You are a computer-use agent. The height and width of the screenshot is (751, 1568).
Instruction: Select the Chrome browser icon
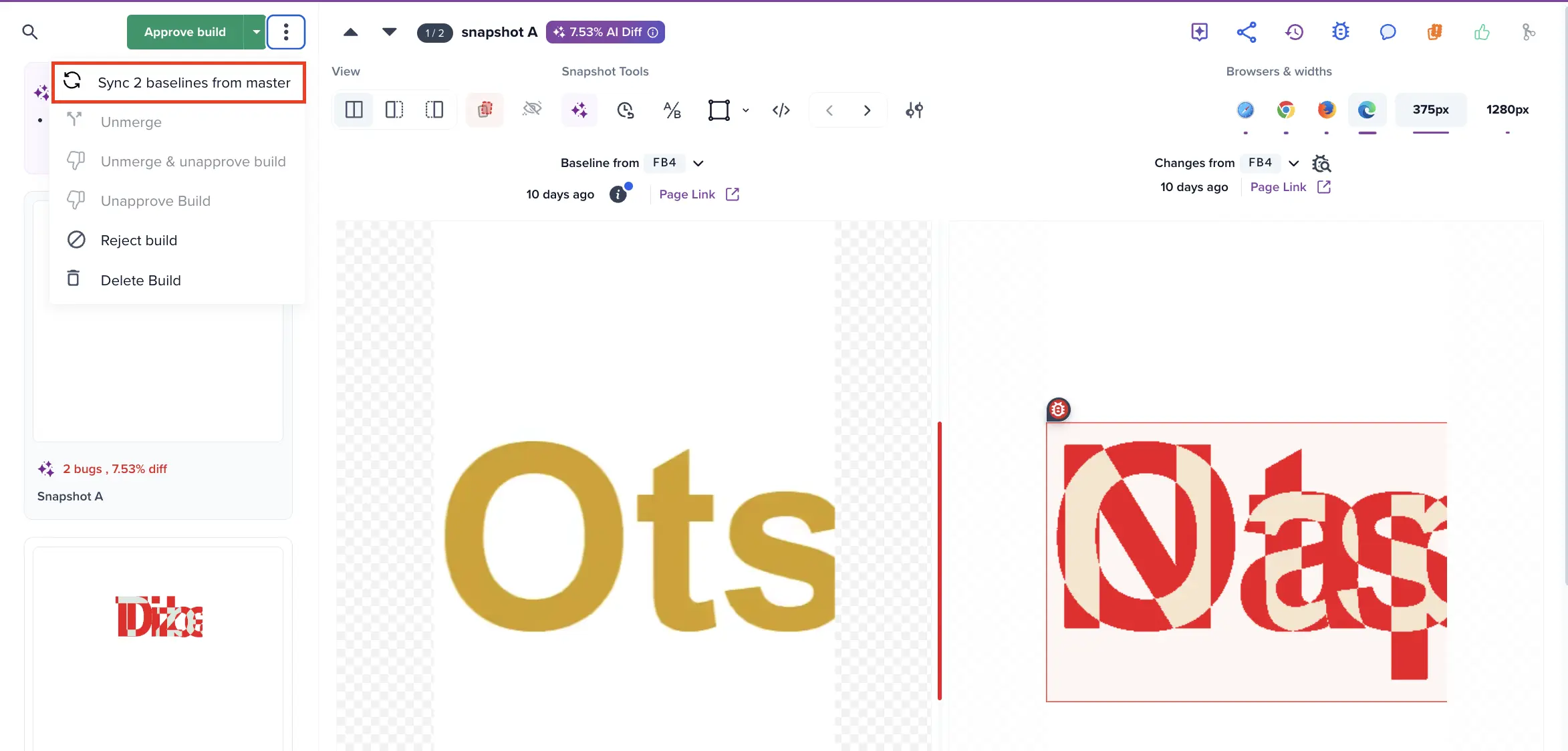coord(1285,110)
